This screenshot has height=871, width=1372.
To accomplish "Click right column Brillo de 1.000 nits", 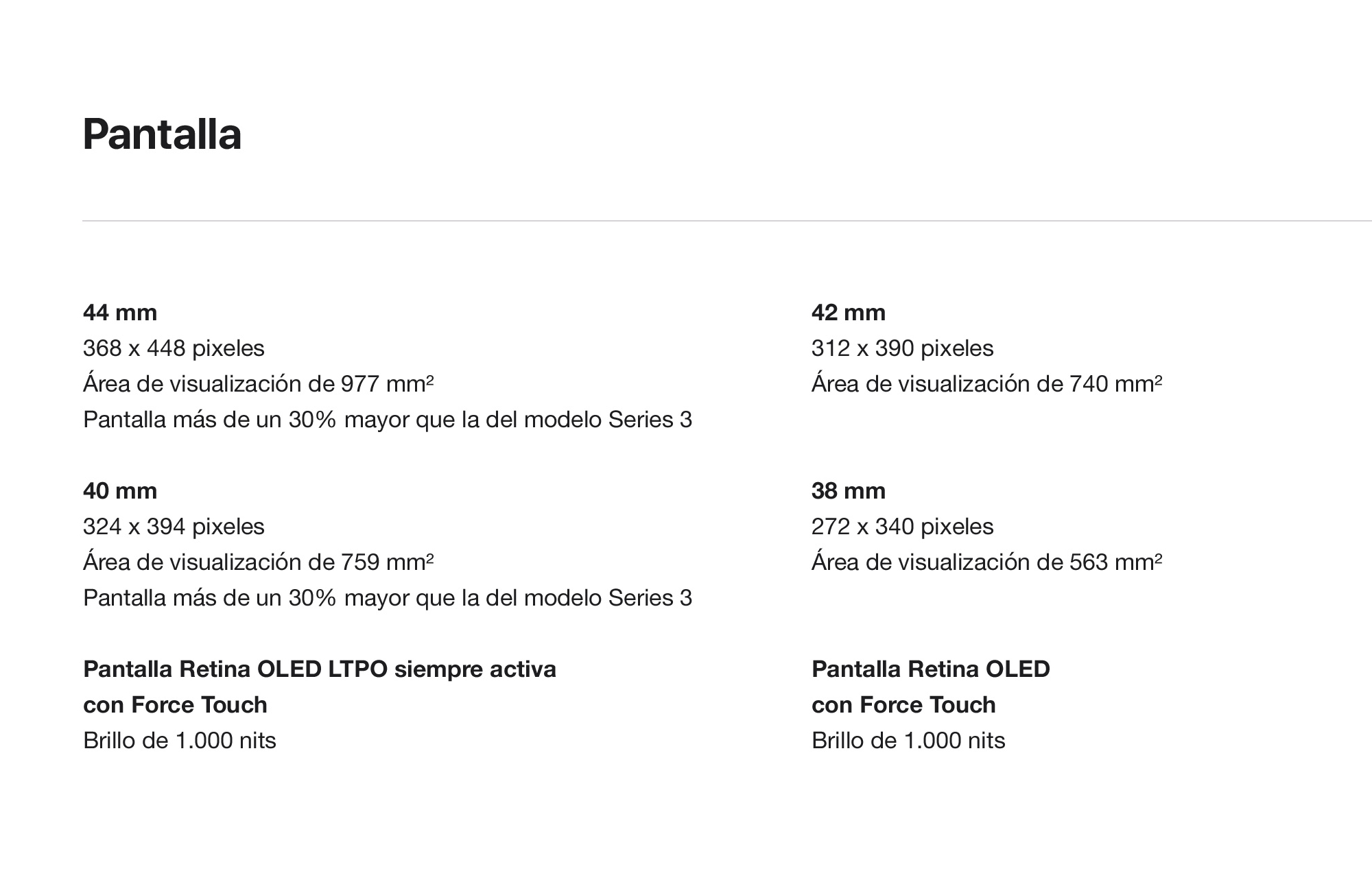I will [x=908, y=741].
